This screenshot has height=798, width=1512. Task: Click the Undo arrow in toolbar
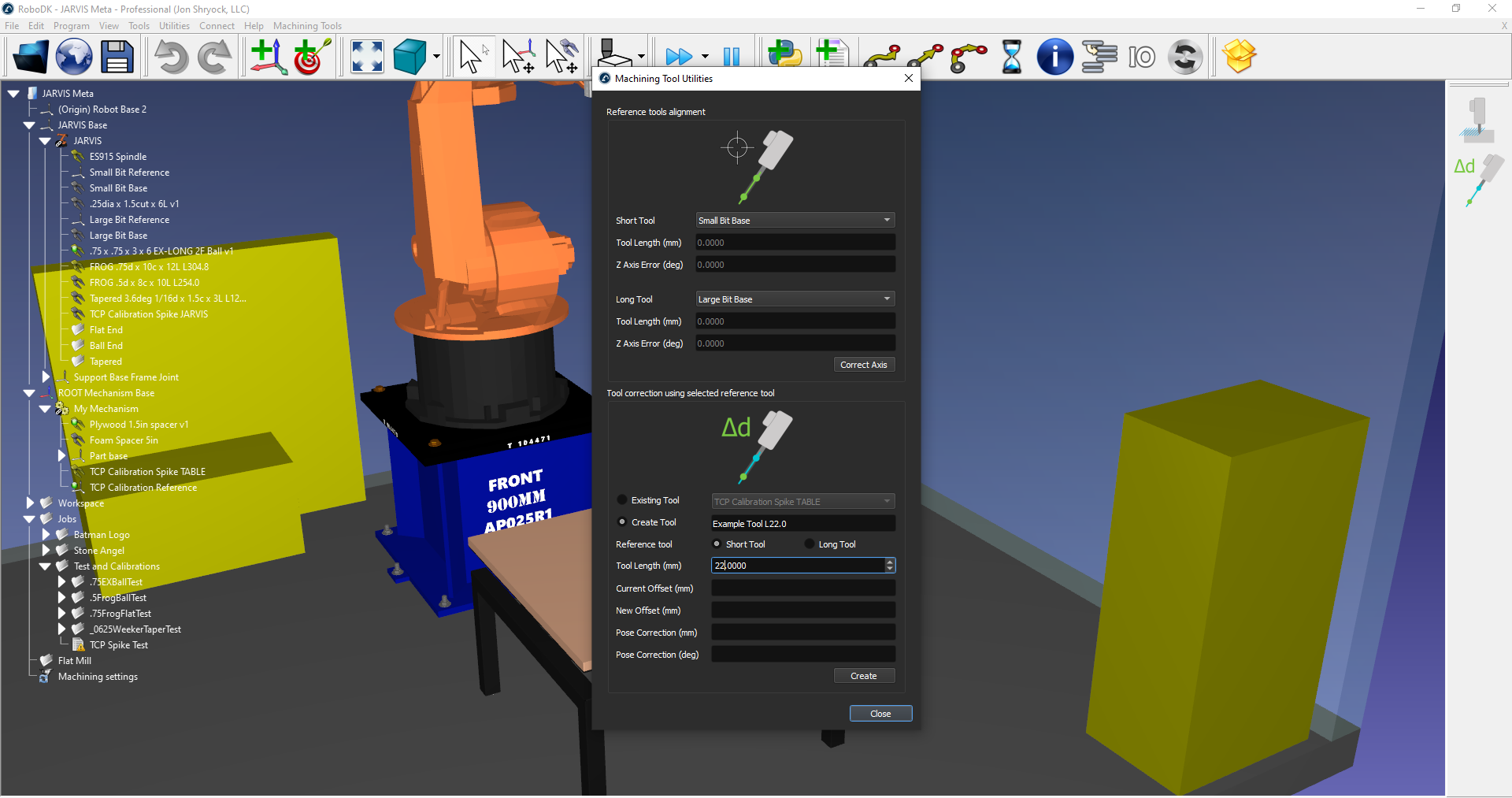(171, 57)
